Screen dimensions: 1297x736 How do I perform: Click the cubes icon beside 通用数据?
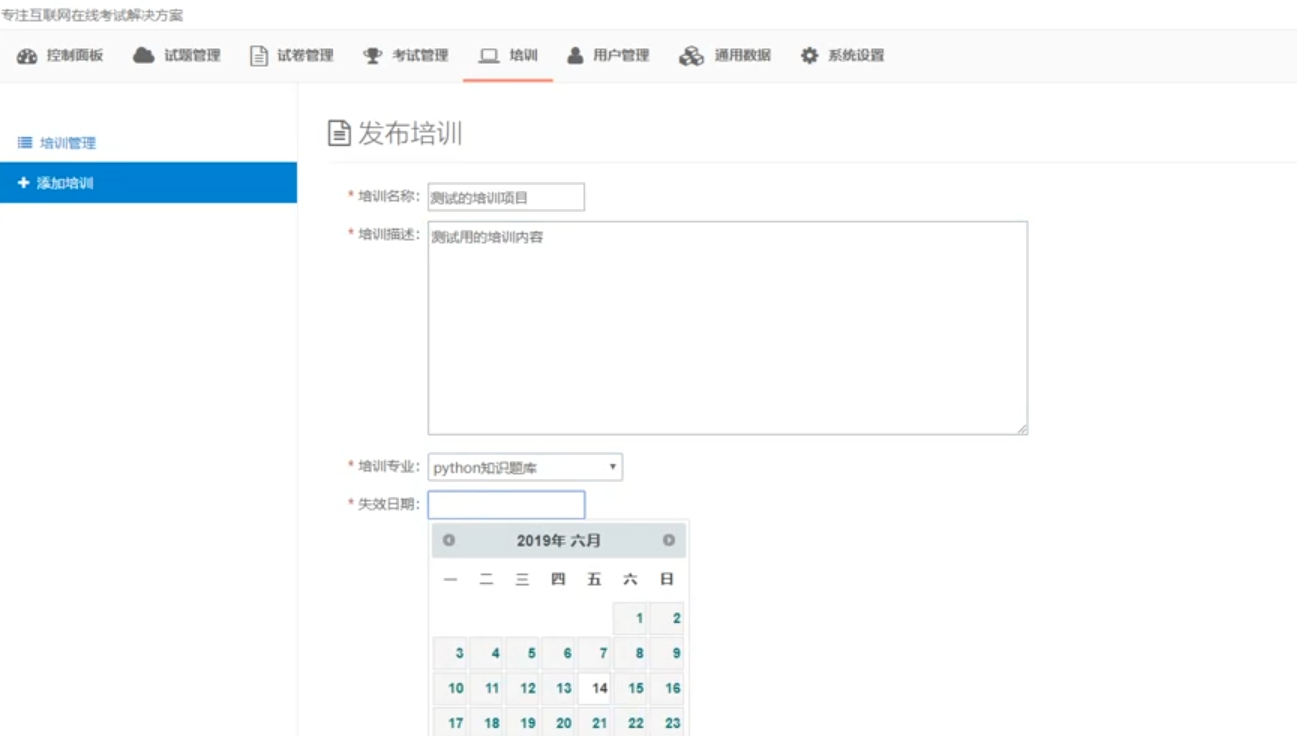tap(691, 56)
